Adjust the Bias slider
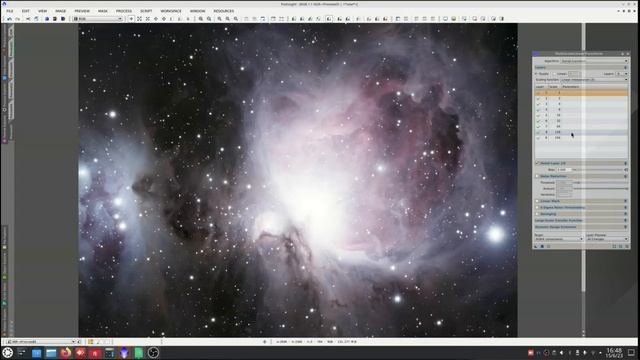 point(598,169)
